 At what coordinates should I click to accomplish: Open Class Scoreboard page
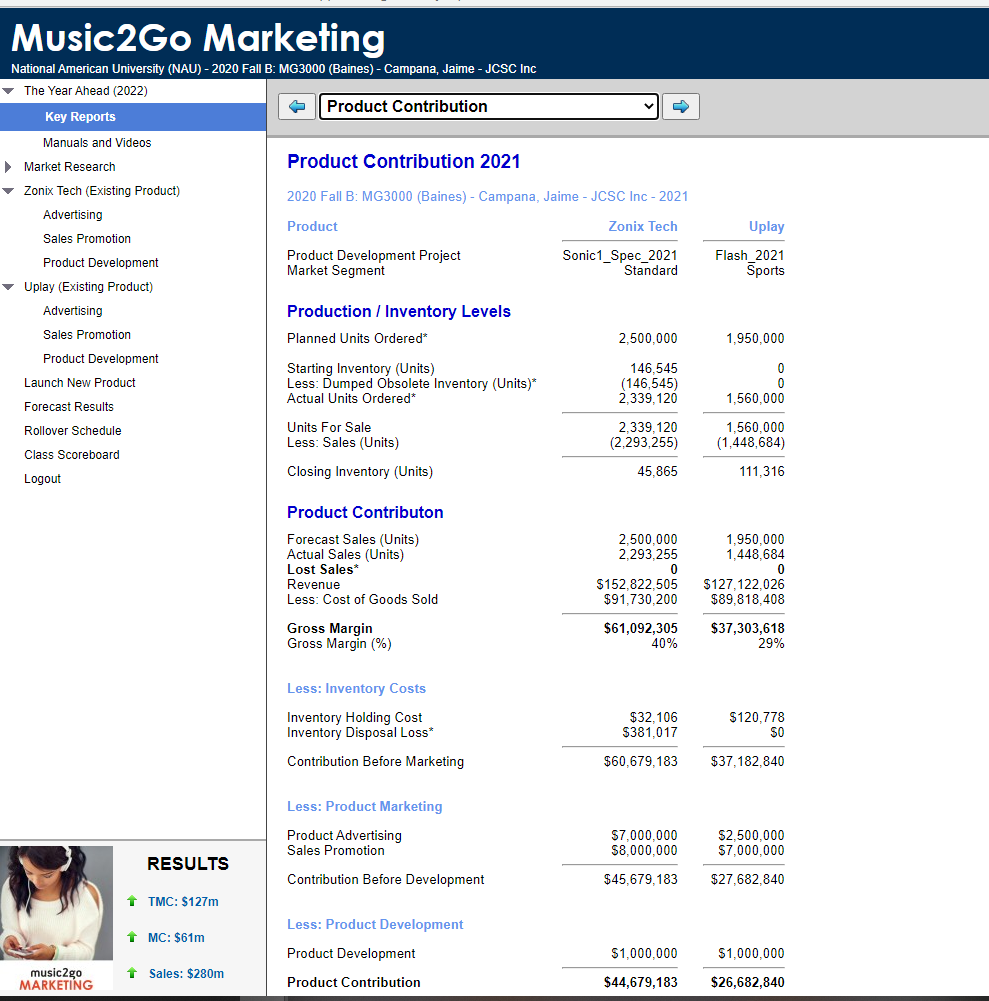tap(72, 455)
